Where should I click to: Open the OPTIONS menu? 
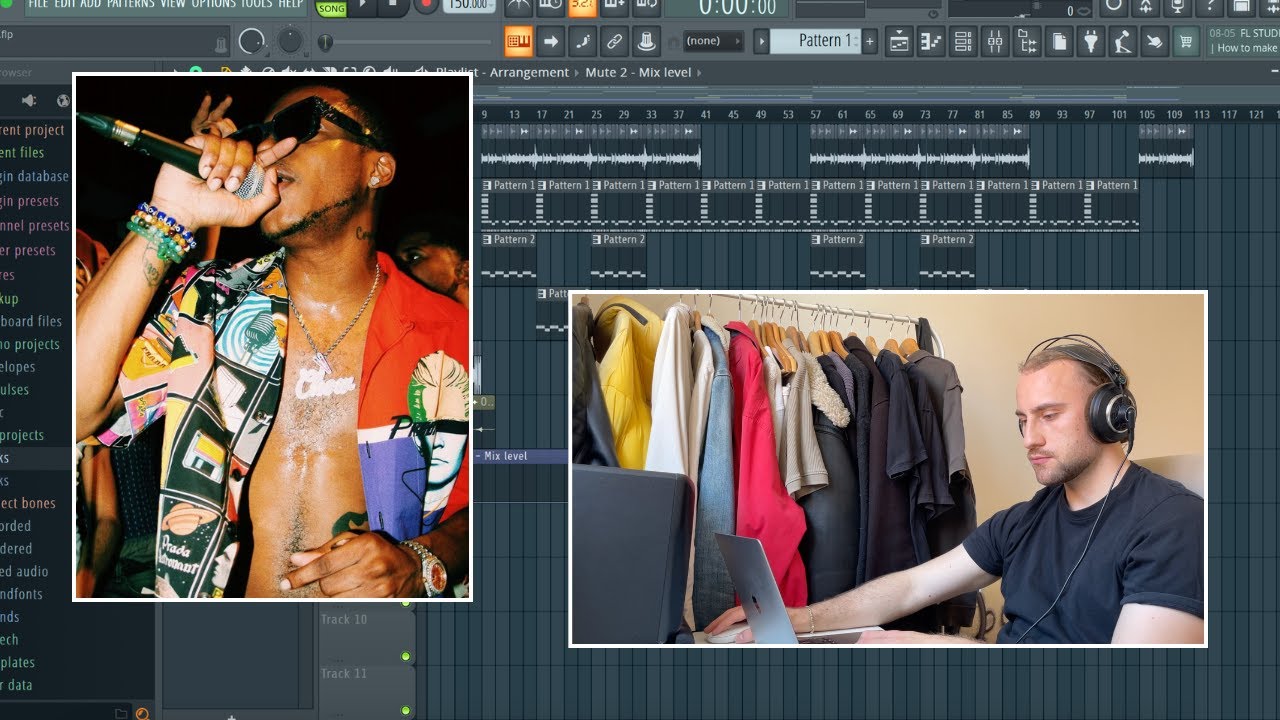click(213, 4)
